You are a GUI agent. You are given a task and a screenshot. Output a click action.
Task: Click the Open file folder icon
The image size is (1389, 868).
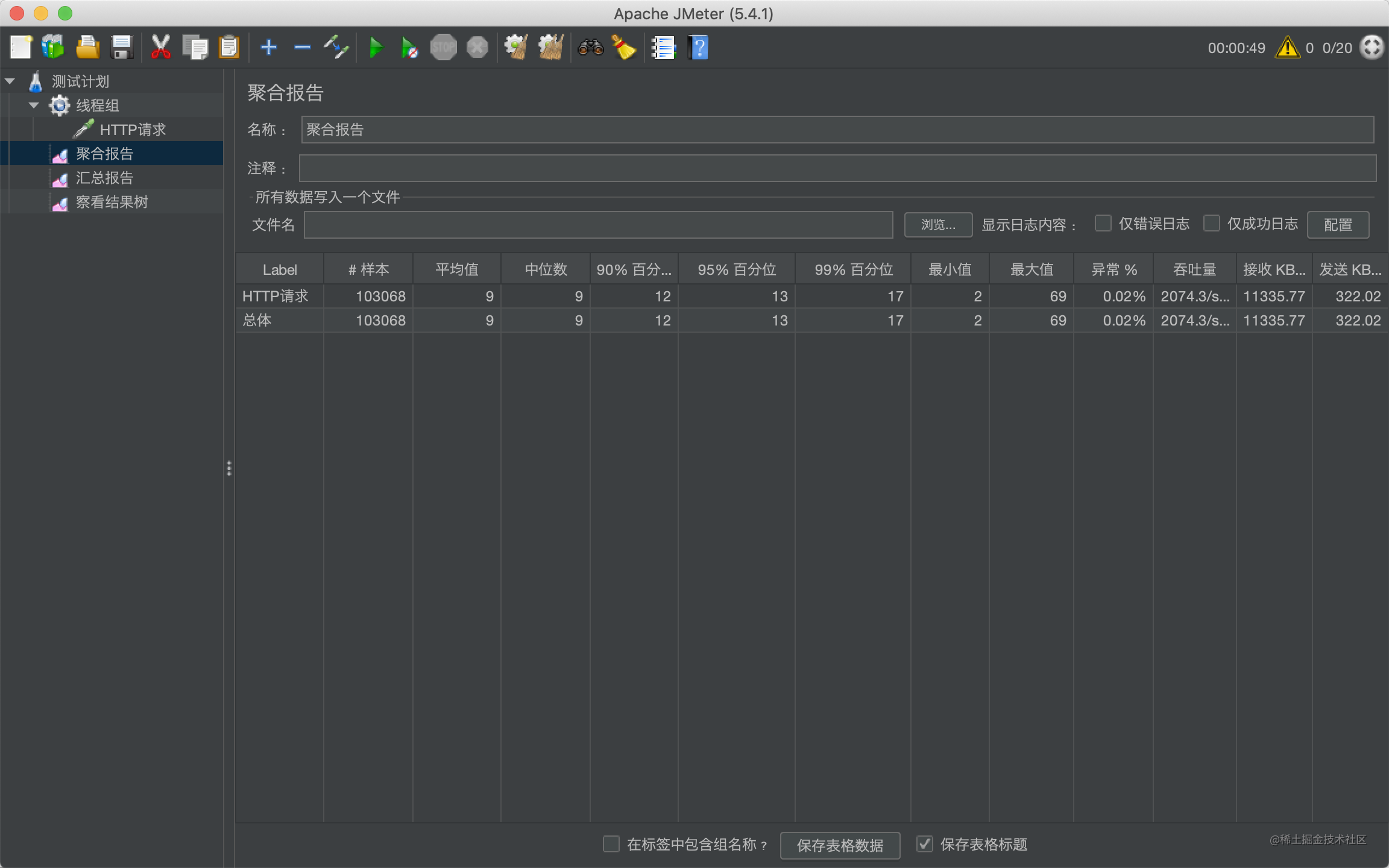pos(87,47)
